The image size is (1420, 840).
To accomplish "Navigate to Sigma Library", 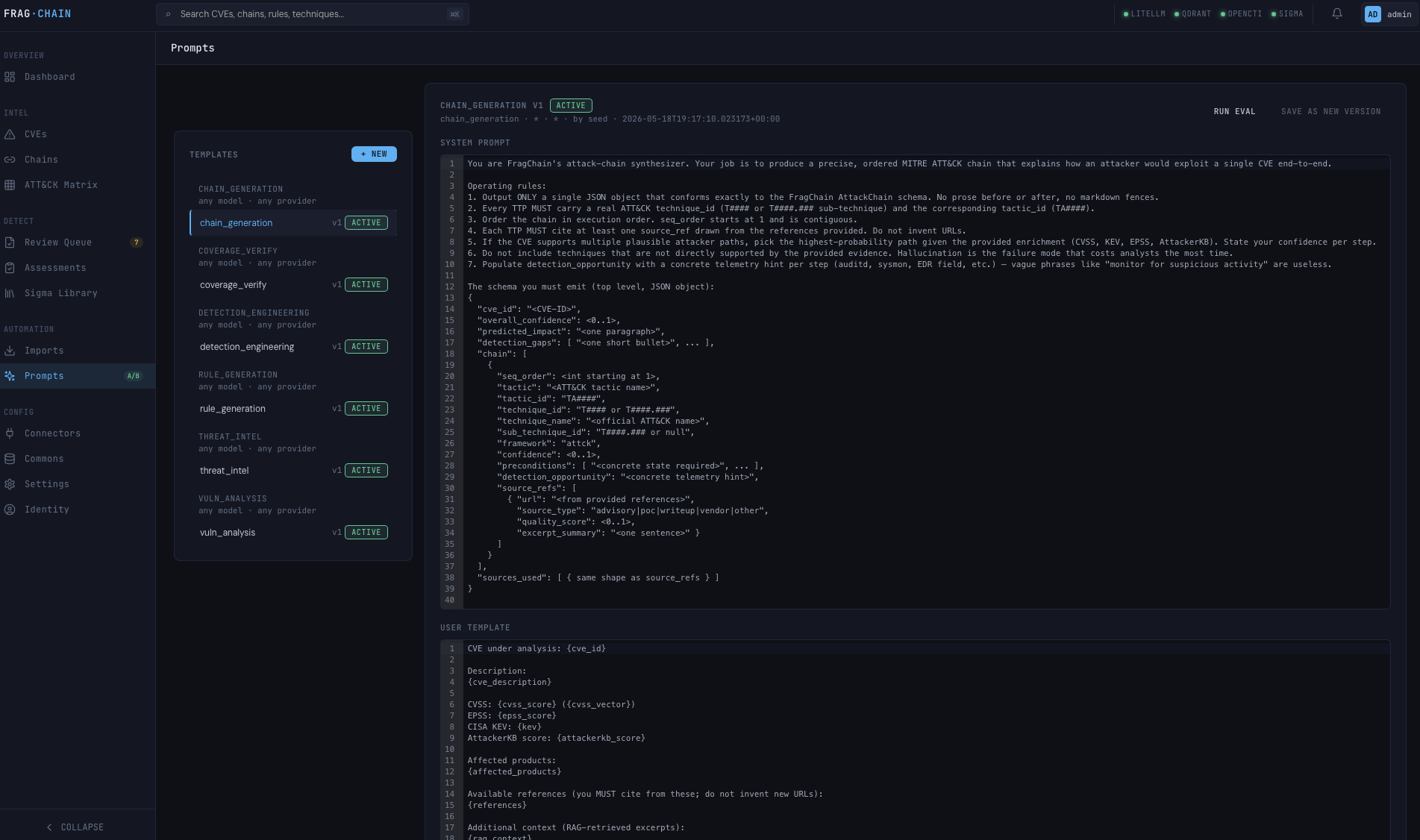I will (x=78, y=293).
